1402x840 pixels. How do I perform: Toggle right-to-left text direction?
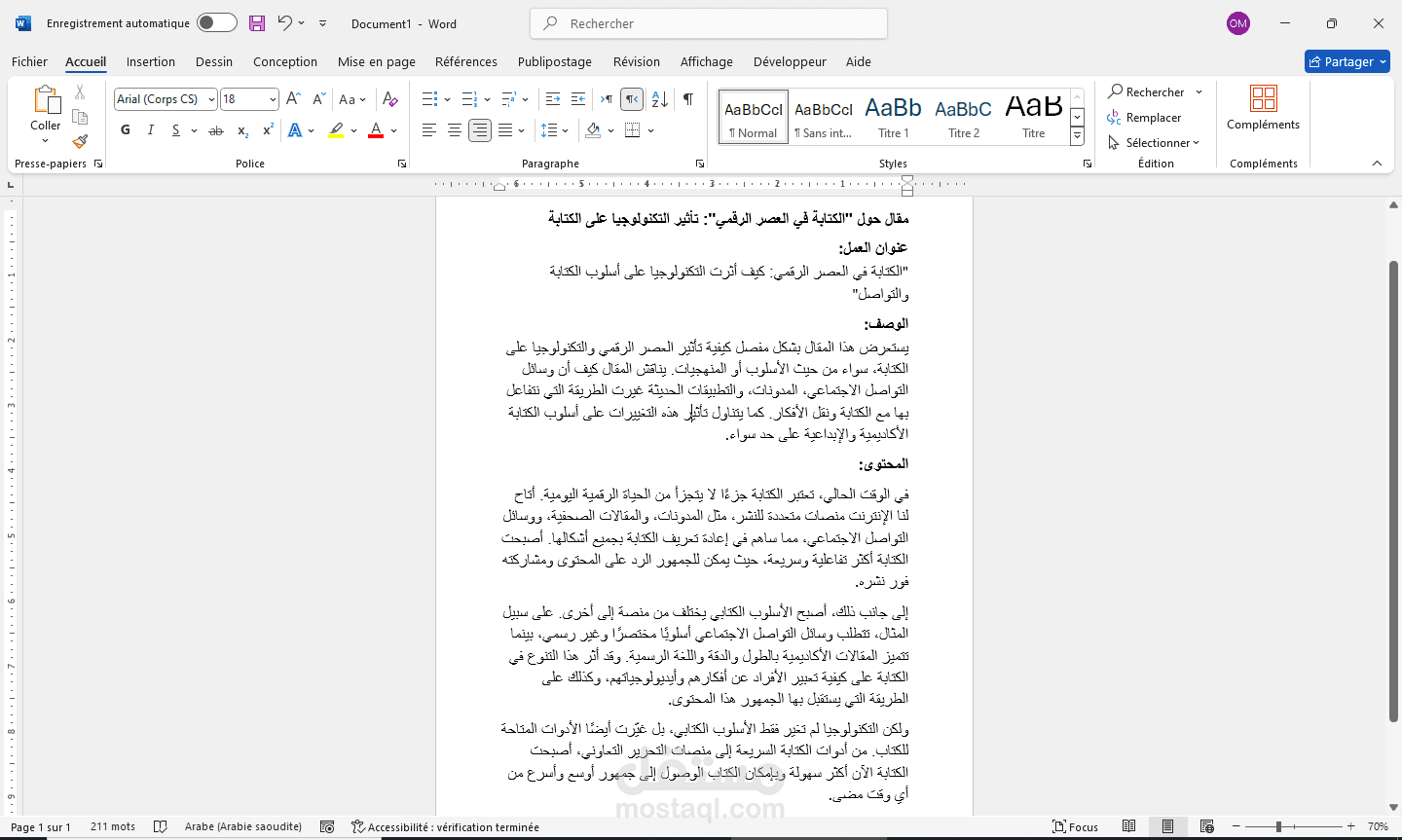632,99
